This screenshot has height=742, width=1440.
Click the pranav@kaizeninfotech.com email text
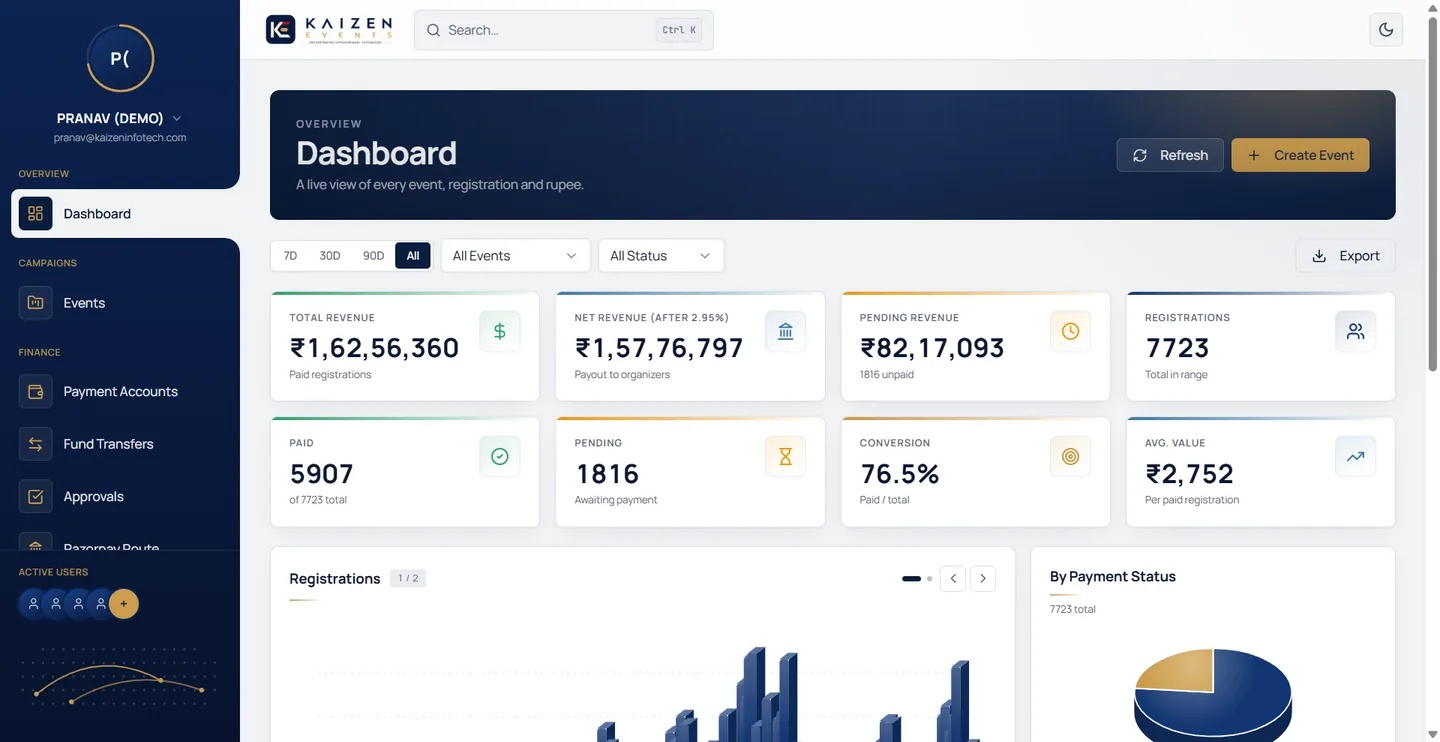pos(120,137)
